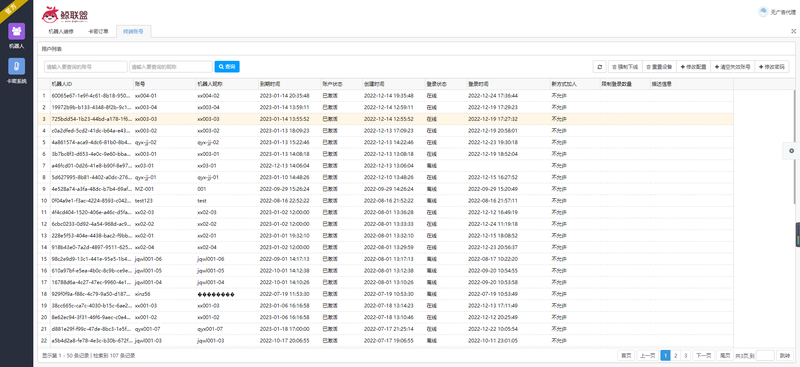
Task: Select the row with account test123
Action: 386,201
